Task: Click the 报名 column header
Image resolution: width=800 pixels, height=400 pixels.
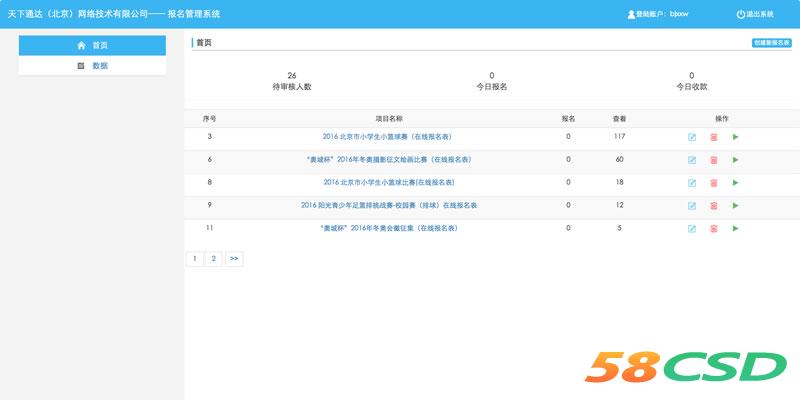Action: [x=568, y=119]
